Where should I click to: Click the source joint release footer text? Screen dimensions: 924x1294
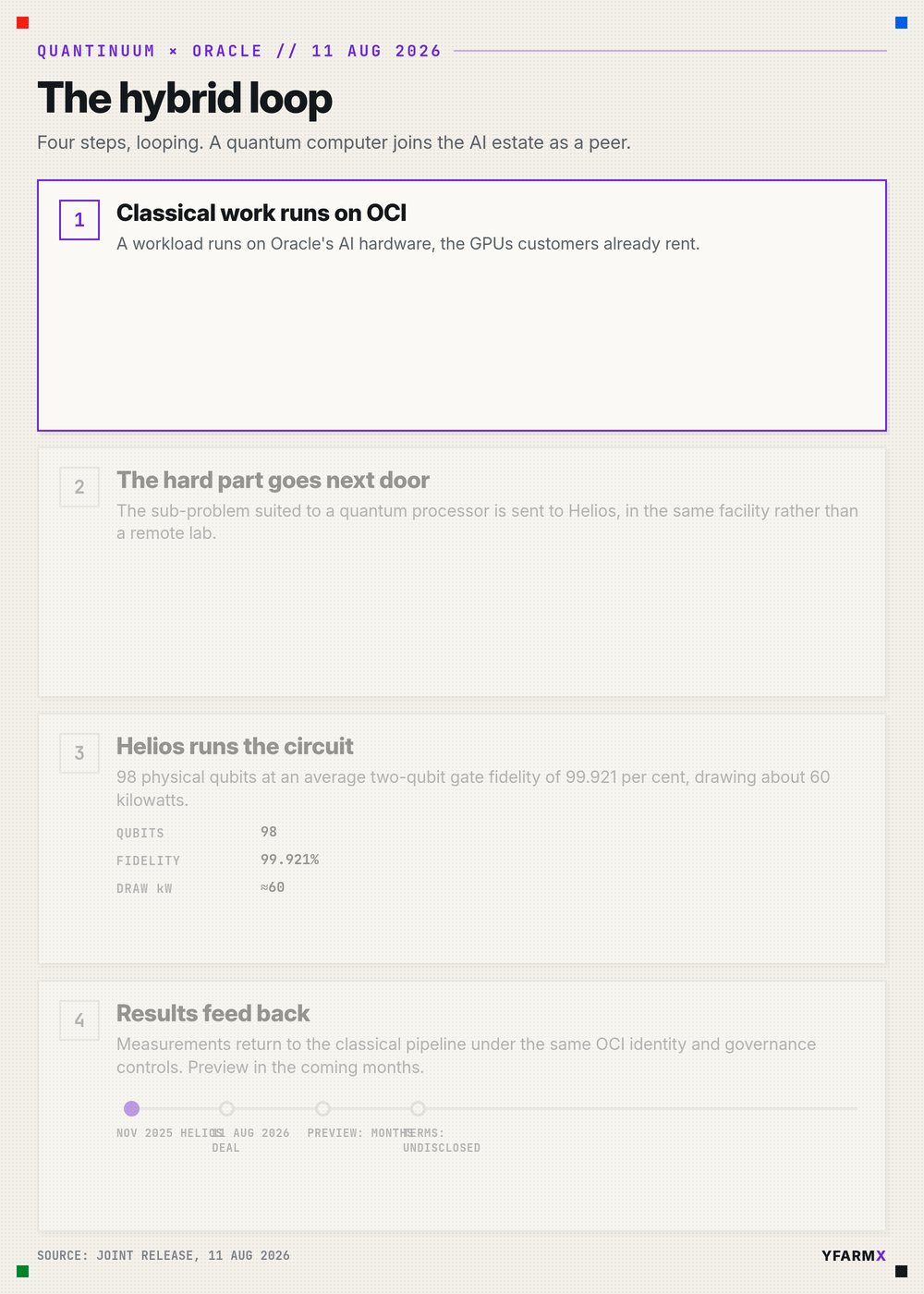164,1255
